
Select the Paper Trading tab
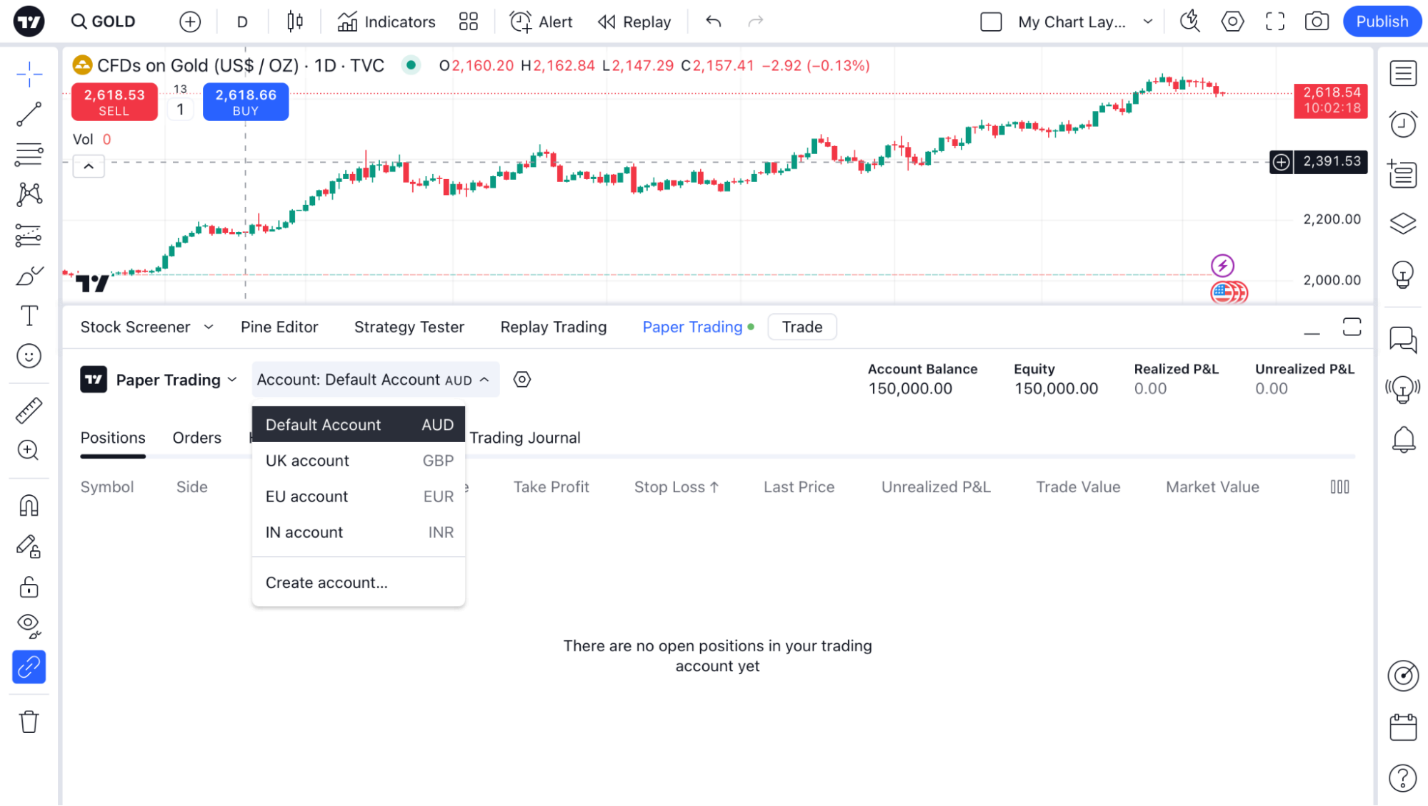pos(698,327)
